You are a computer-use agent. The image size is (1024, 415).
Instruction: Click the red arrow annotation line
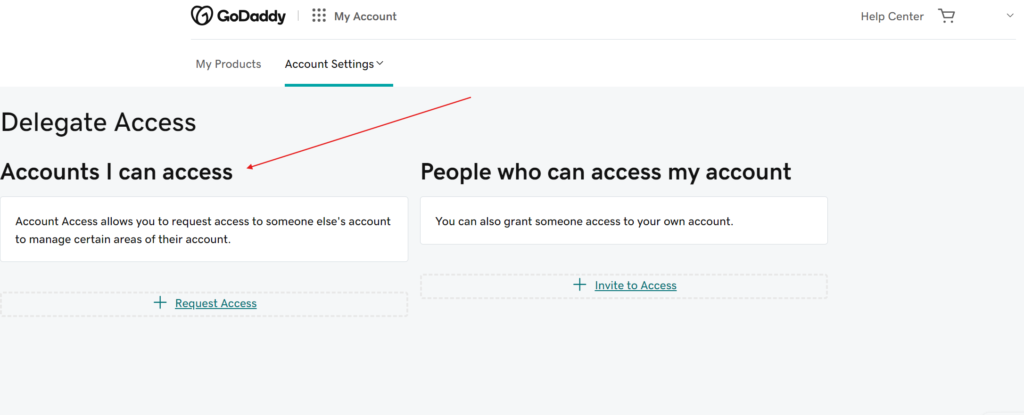click(360, 133)
